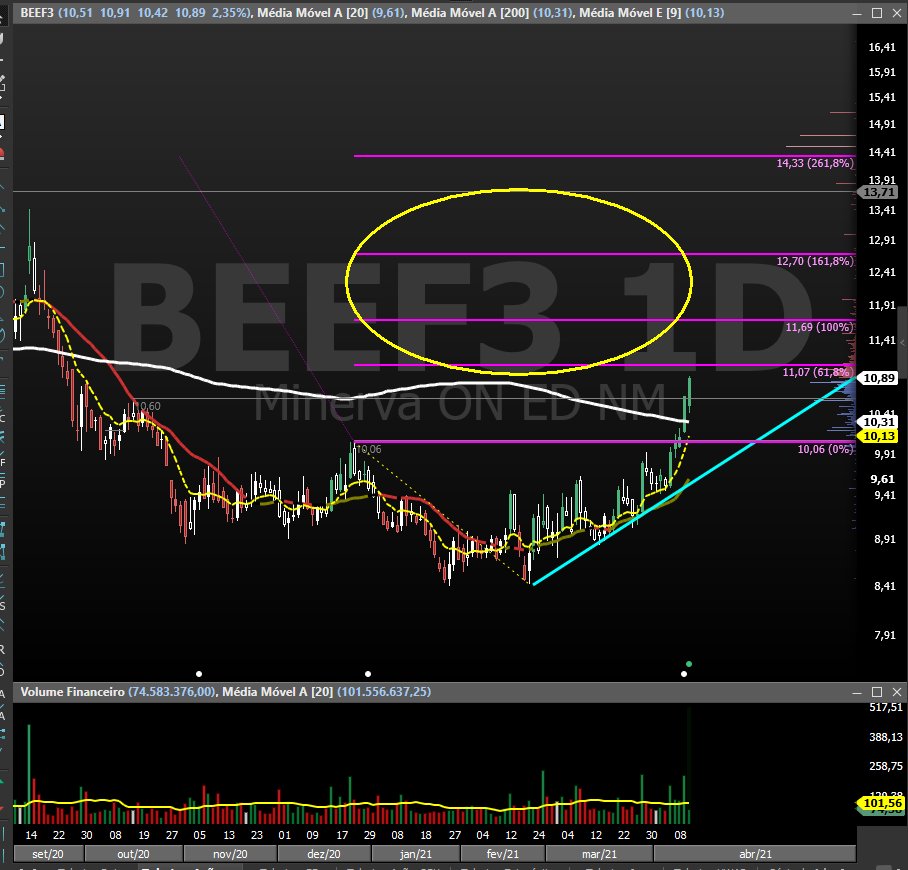Select the 10,06 (0%) Fibonacci level label
Image resolution: width=908 pixels, height=870 pixels.
click(x=825, y=449)
